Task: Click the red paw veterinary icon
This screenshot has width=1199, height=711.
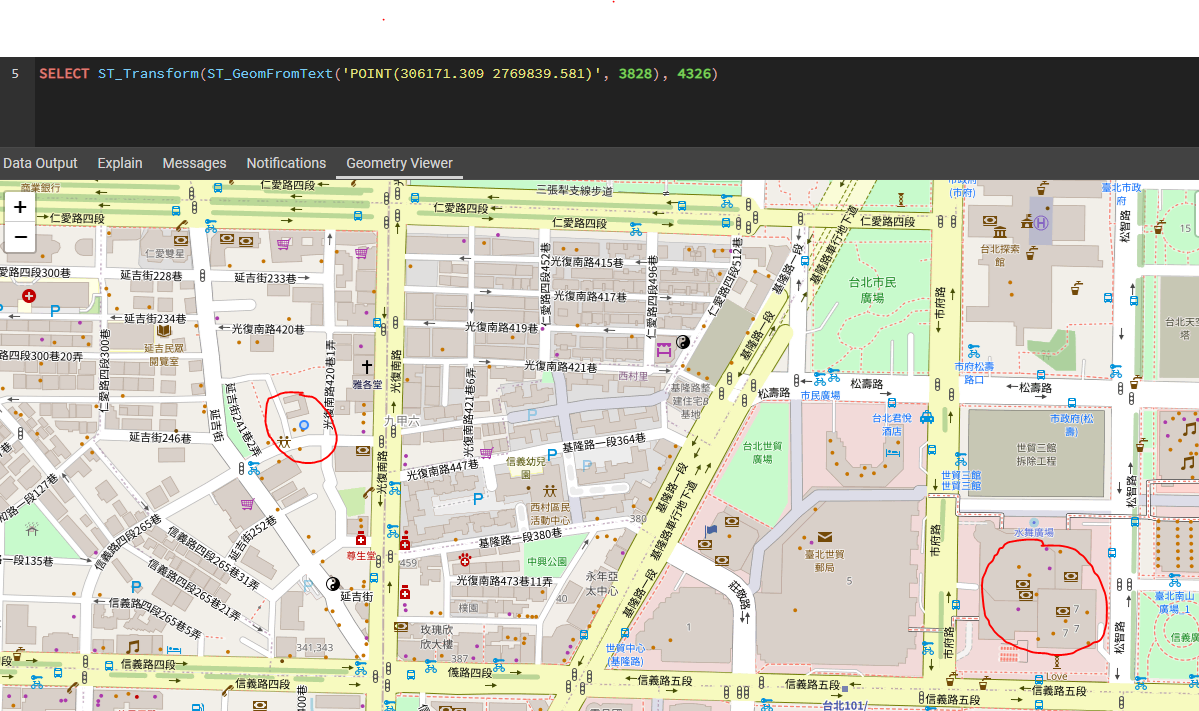Action: pos(464,558)
